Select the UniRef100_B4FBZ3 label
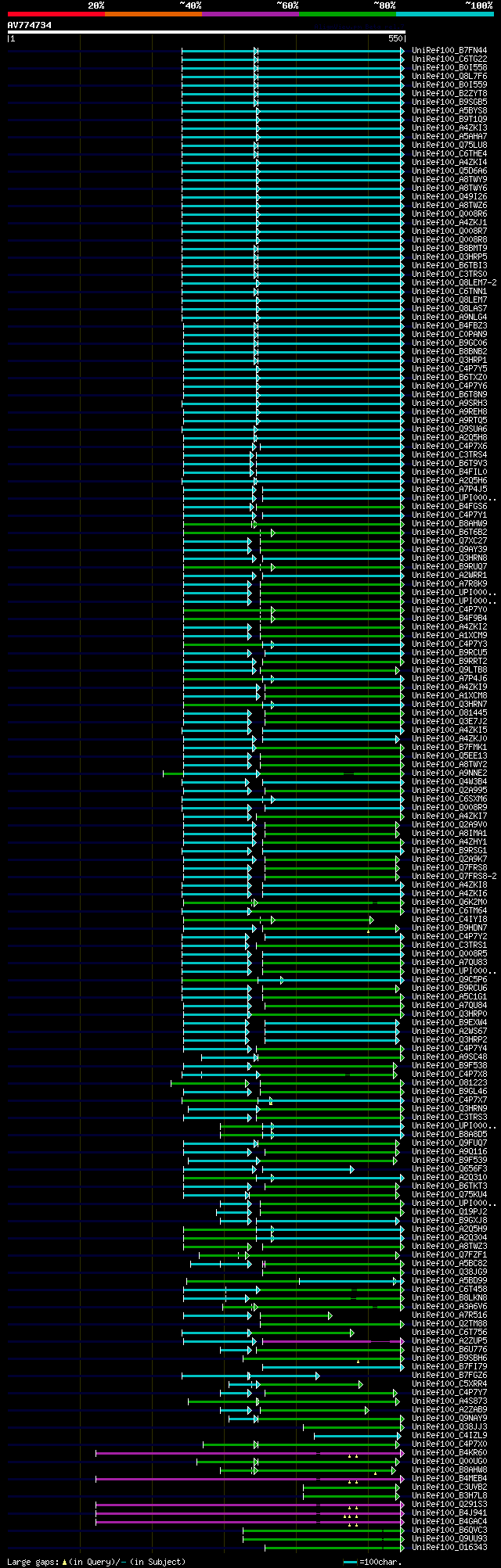The height and width of the screenshot is (1568, 501). point(449,326)
